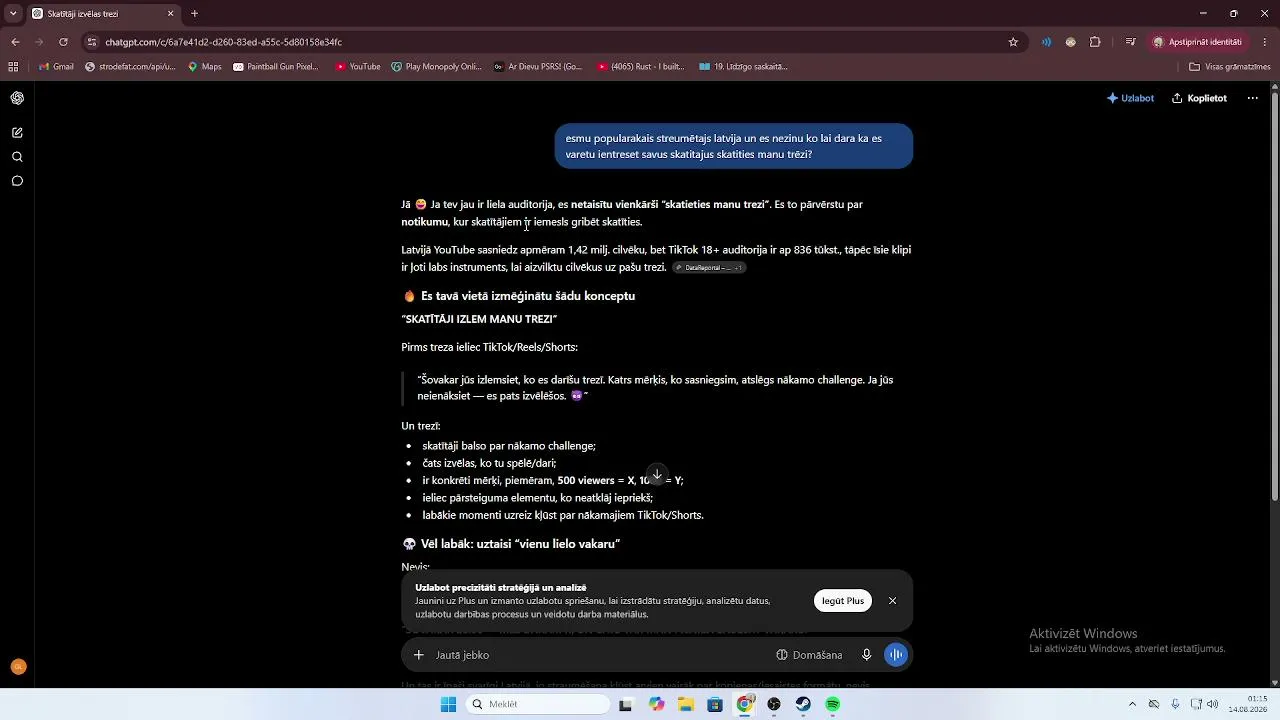
Task: Click the heading Vēl labāk: uztaisi vienu lielo vakaru
Action: tap(520, 544)
